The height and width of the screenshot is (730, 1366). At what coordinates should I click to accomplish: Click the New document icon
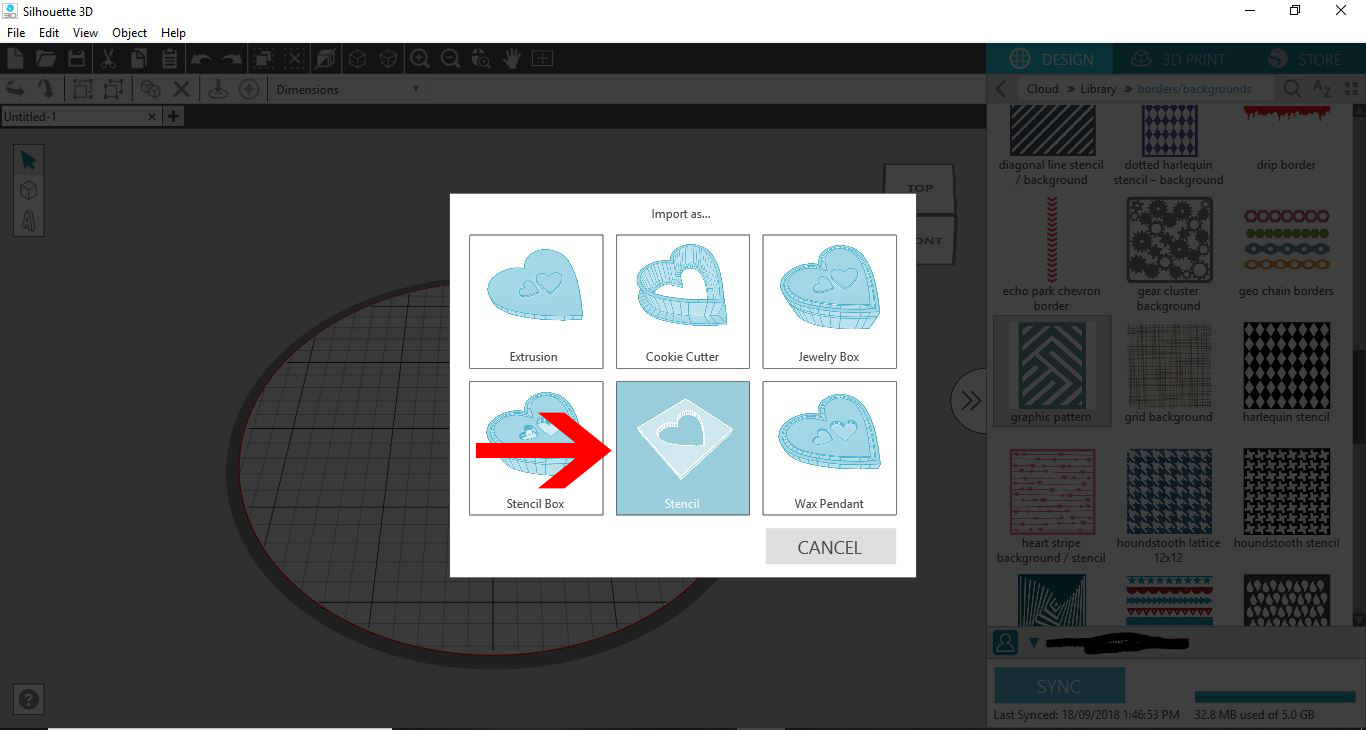coord(16,59)
